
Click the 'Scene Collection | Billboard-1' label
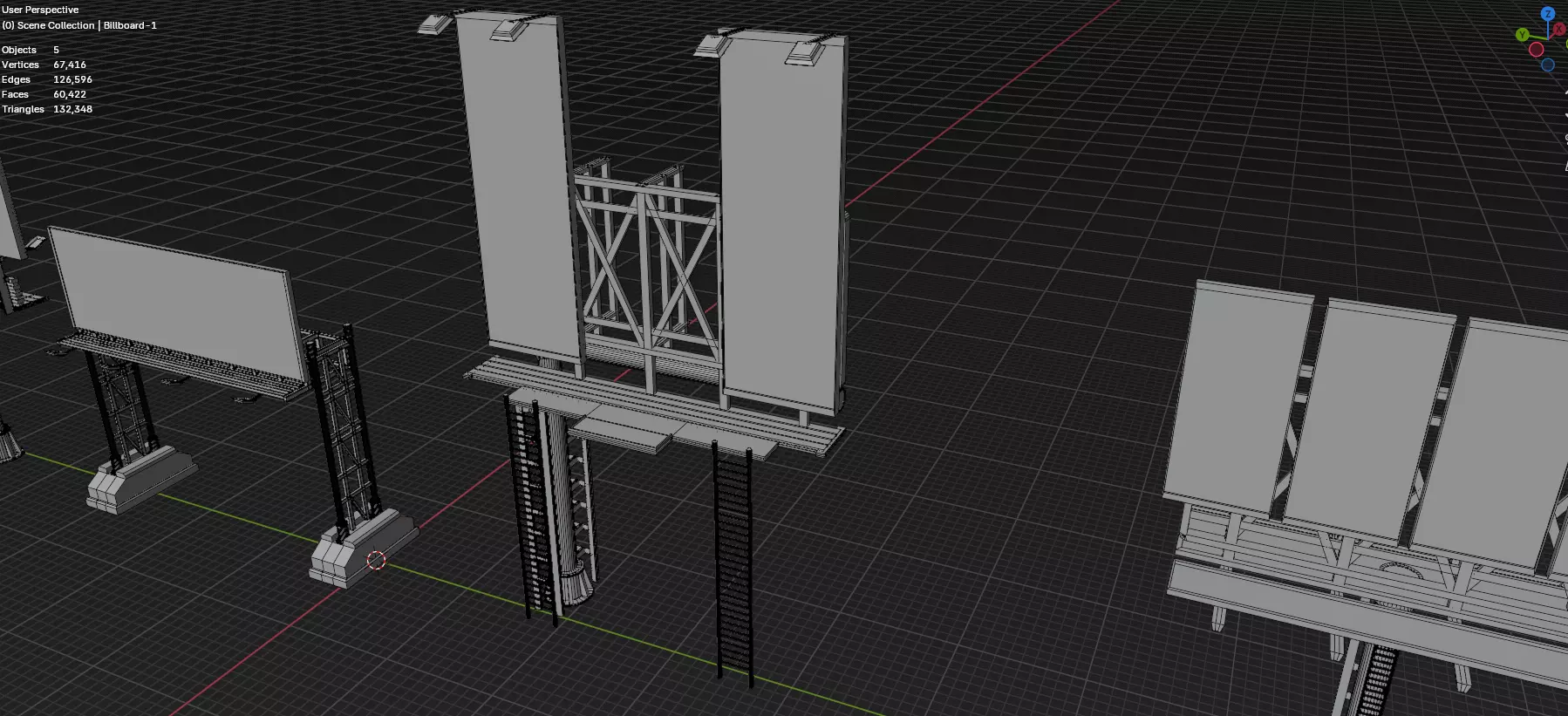pyautogui.click(x=87, y=25)
